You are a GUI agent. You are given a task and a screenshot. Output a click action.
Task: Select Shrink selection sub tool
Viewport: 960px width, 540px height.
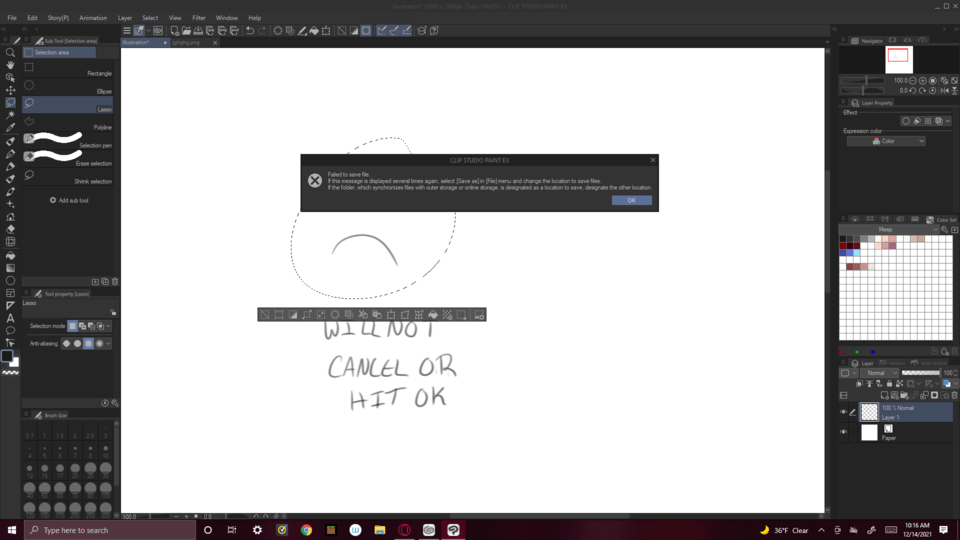[x=68, y=177]
